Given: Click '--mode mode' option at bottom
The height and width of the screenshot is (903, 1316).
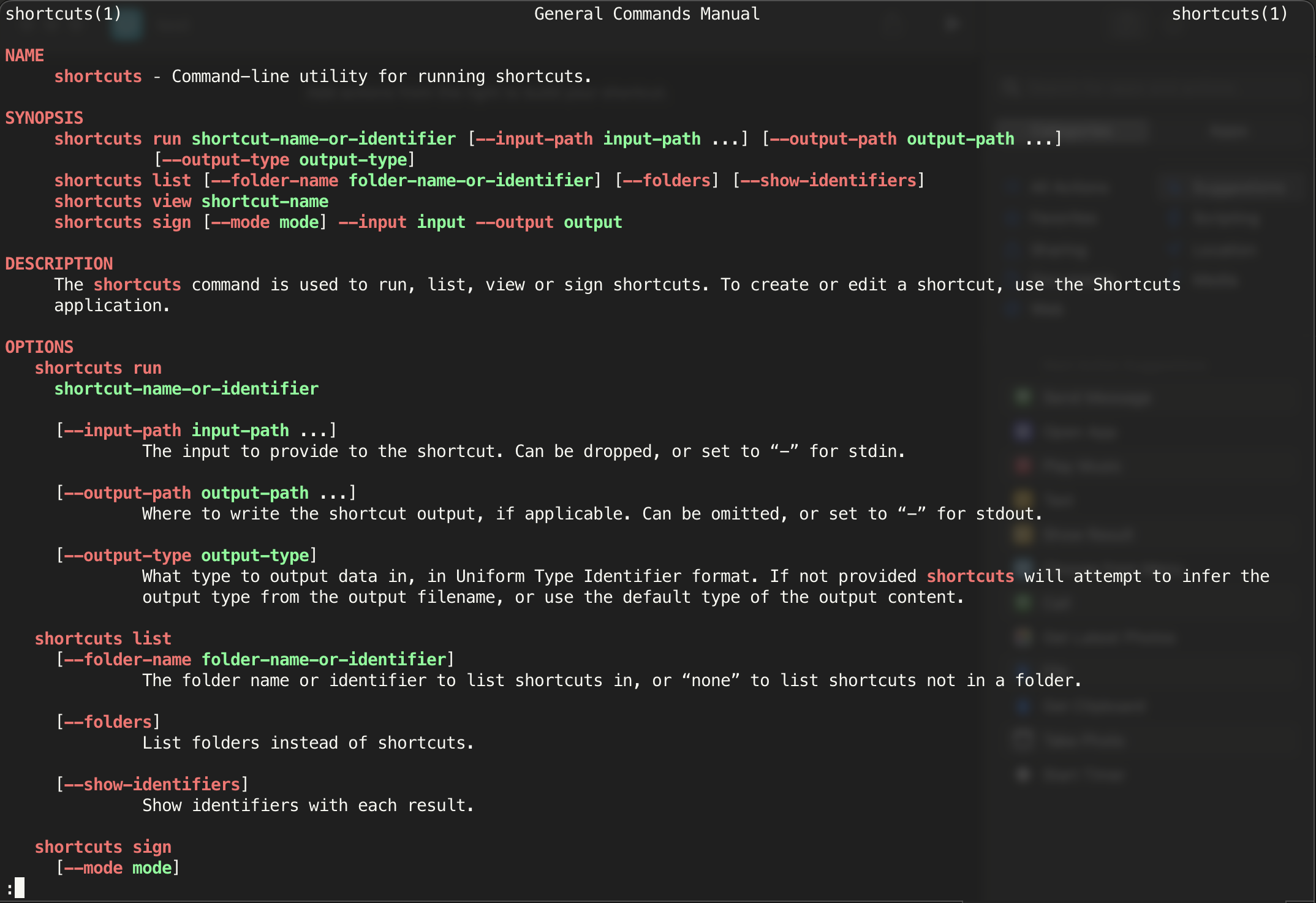Looking at the screenshot, I should [x=118, y=868].
